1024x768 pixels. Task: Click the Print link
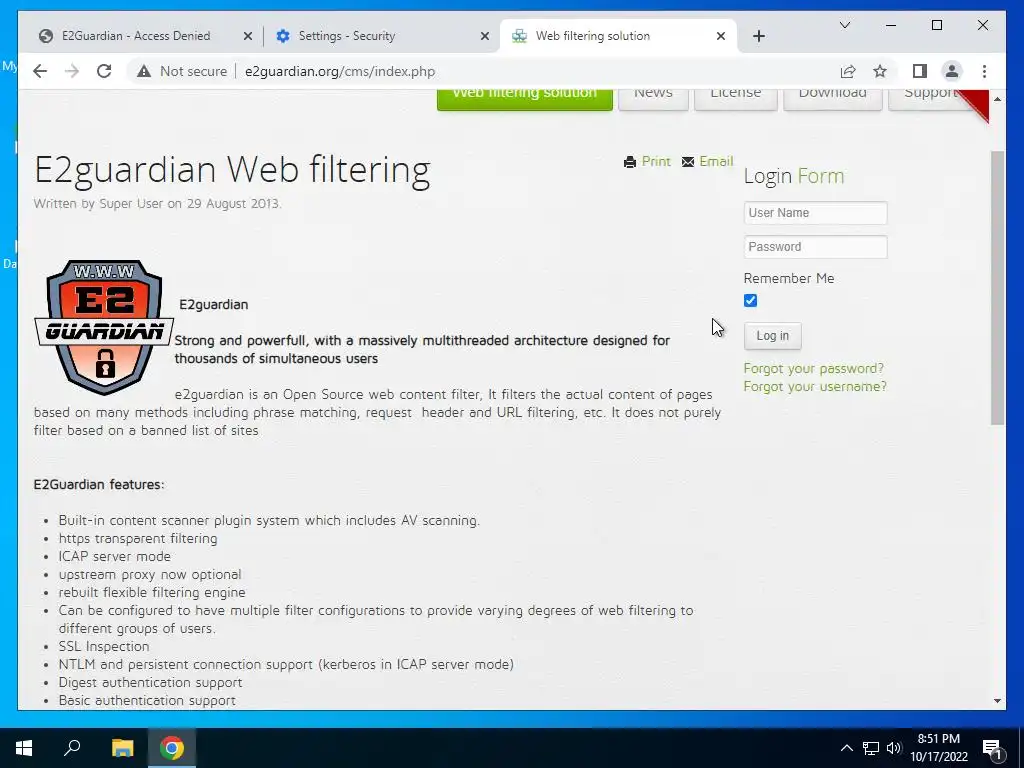(656, 161)
